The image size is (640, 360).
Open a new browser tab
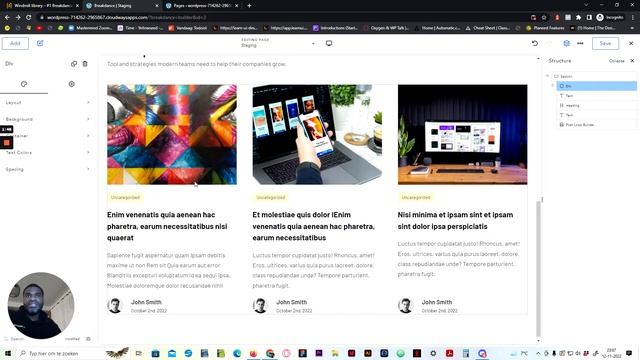click(249, 6)
